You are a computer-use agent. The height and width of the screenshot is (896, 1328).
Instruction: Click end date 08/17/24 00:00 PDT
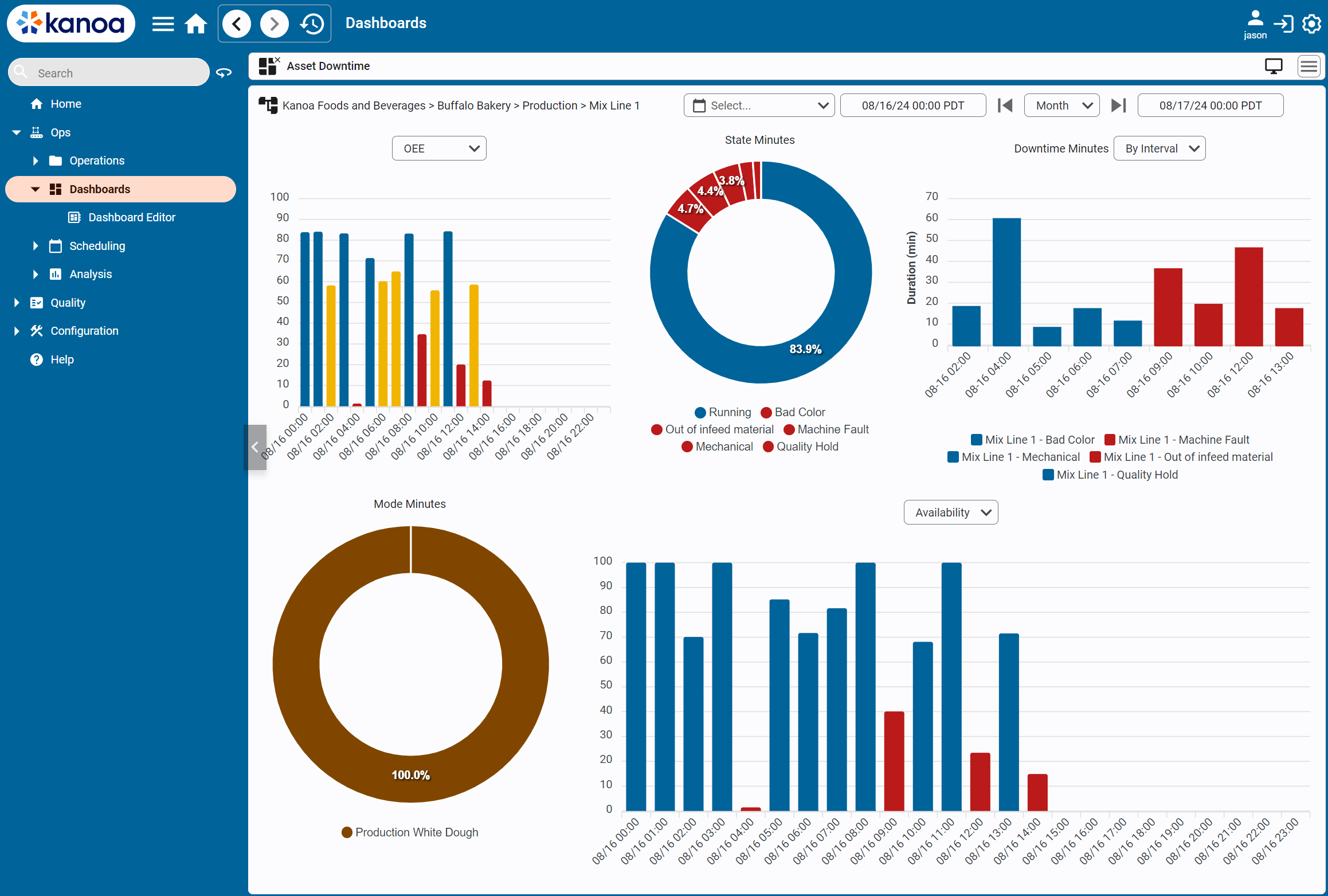(1211, 105)
